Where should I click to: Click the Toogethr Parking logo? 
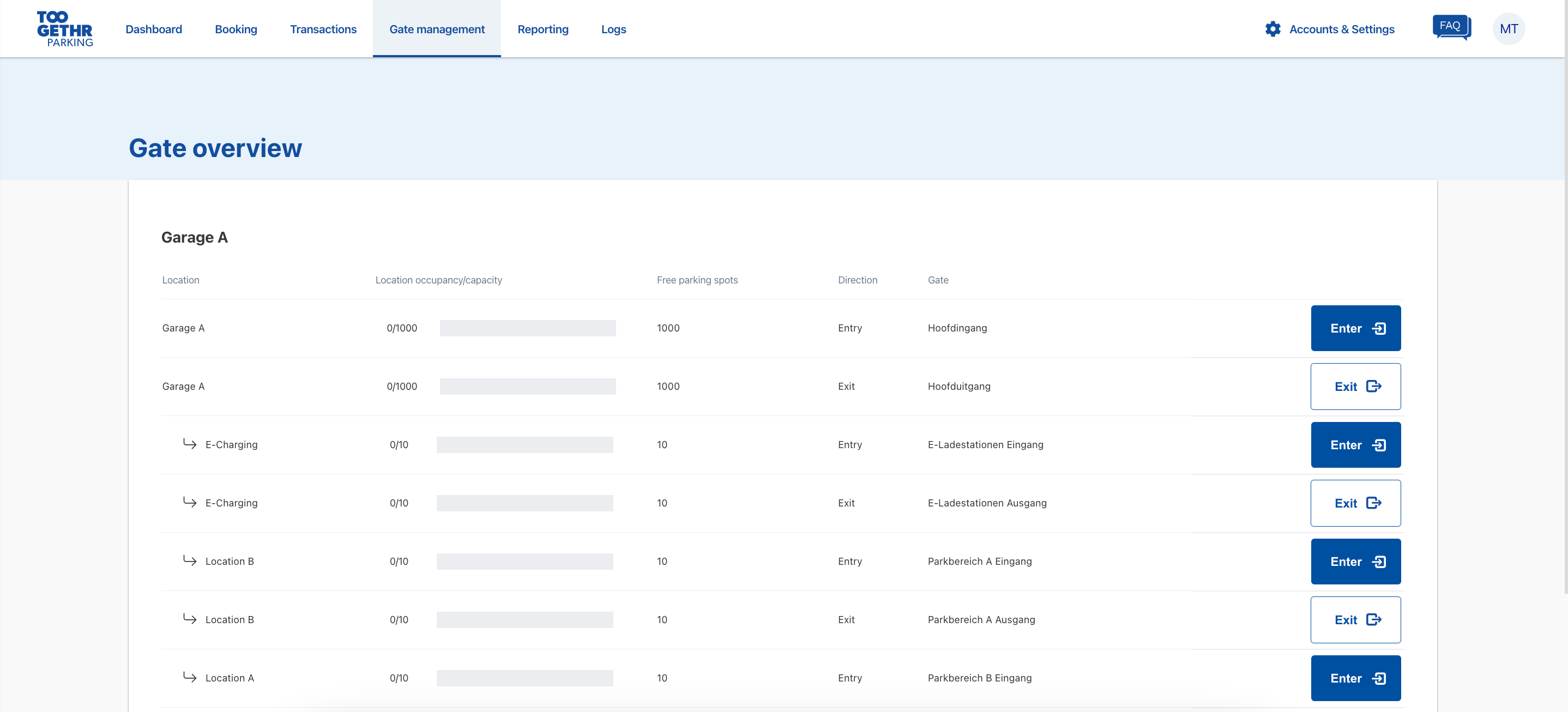64,29
